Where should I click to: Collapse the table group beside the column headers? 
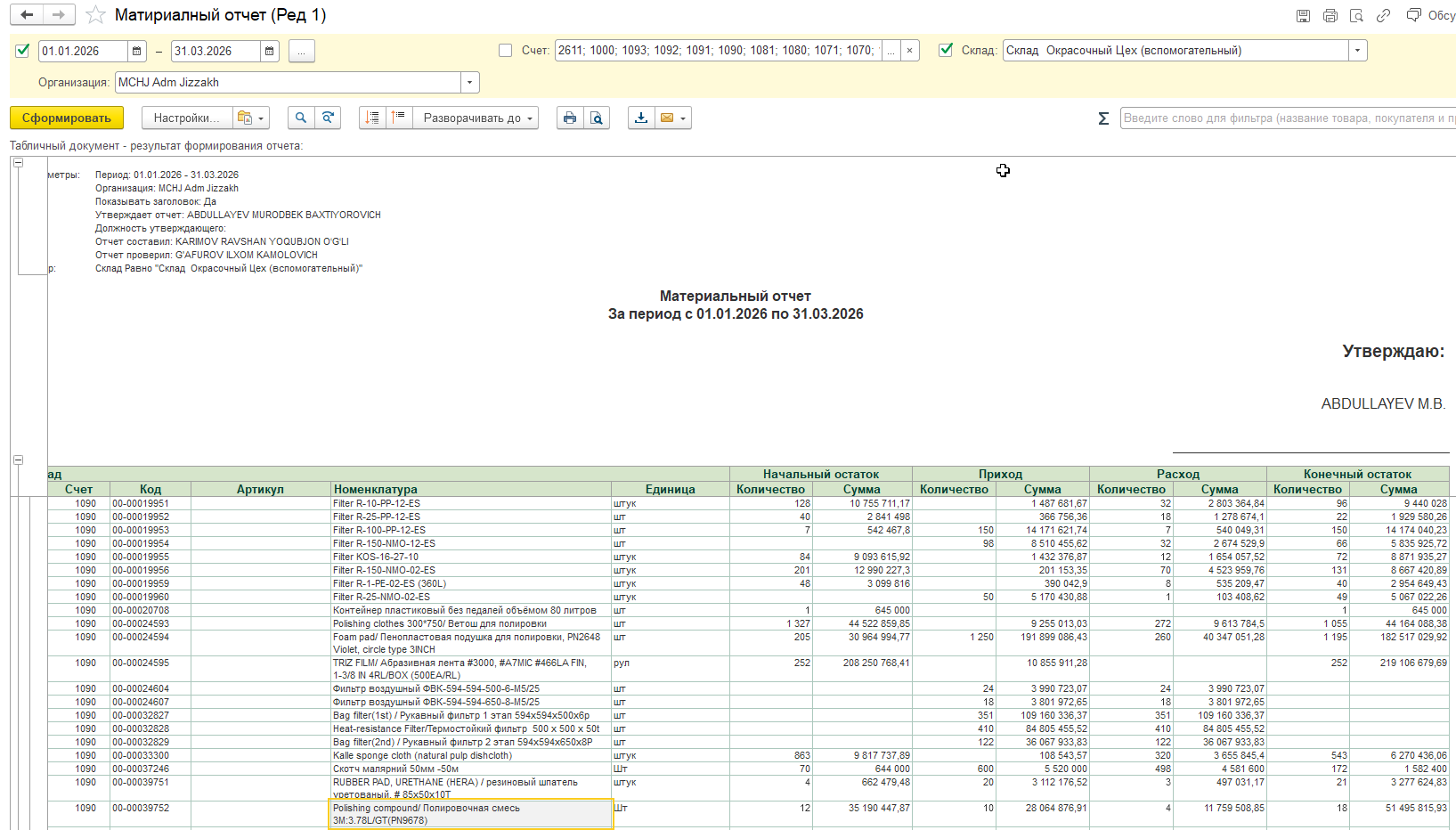pyautogui.click(x=18, y=460)
